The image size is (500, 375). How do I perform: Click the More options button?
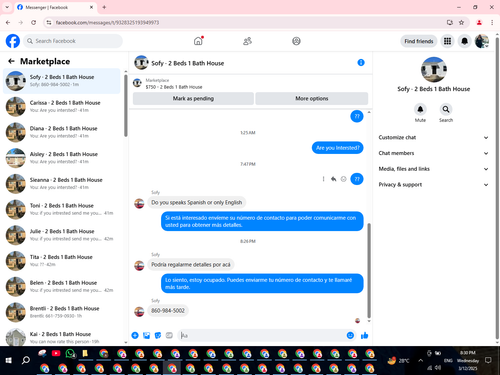pos(312,98)
